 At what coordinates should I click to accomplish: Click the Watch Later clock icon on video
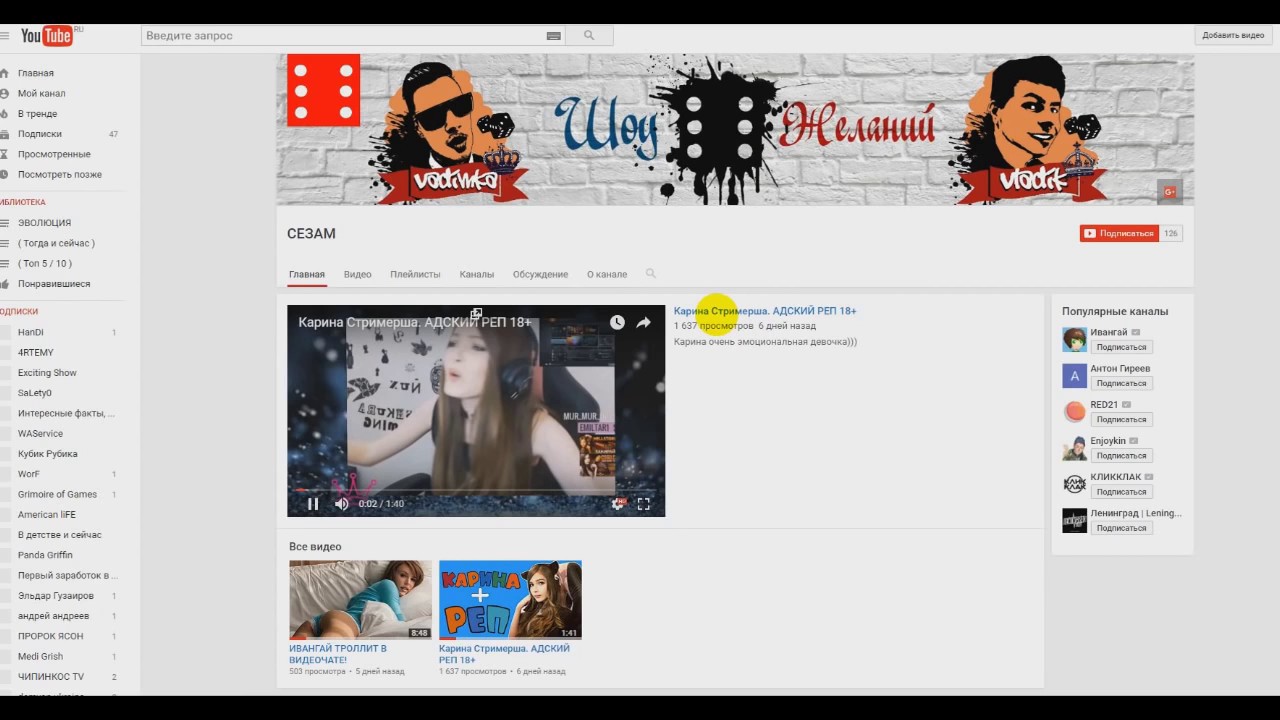(x=617, y=322)
